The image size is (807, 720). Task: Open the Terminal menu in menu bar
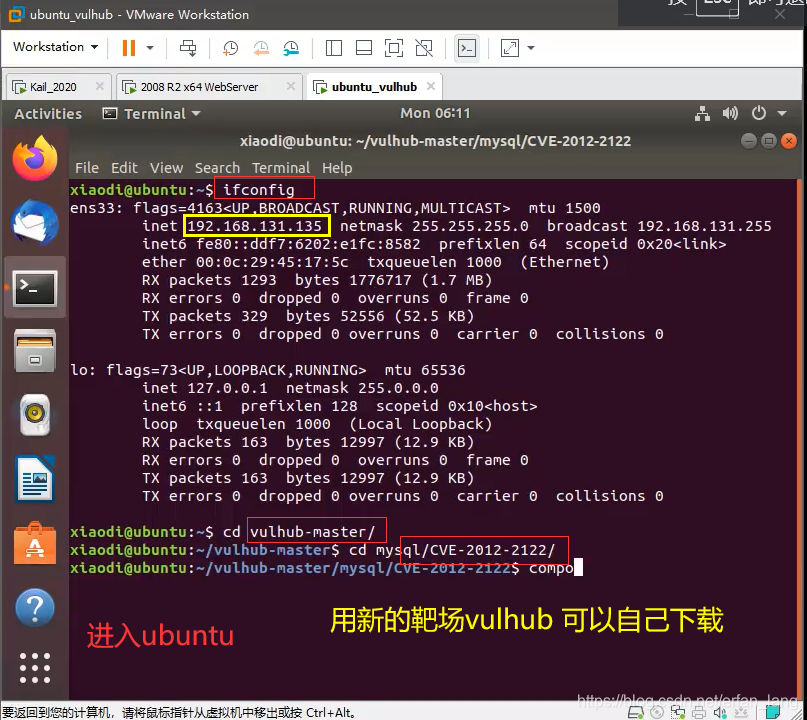tap(281, 168)
